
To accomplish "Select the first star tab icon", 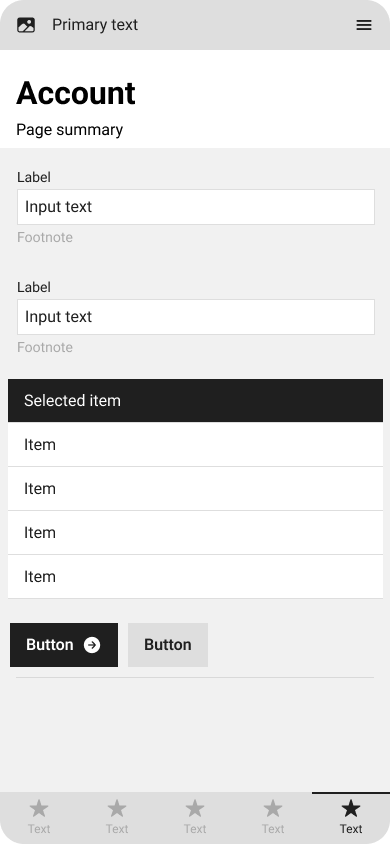I will click(39, 808).
